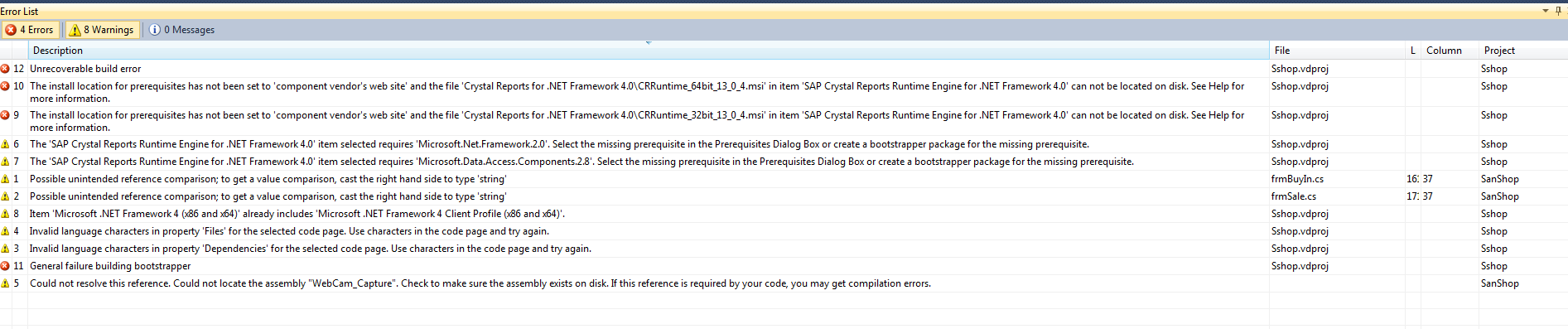Image resolution: width=1568 pixels, height=329 pixels.
Task: Select the CRRuntime_32bit_13_0_4.msi error description
Action: pyautogui.click(x=637, y=121)
